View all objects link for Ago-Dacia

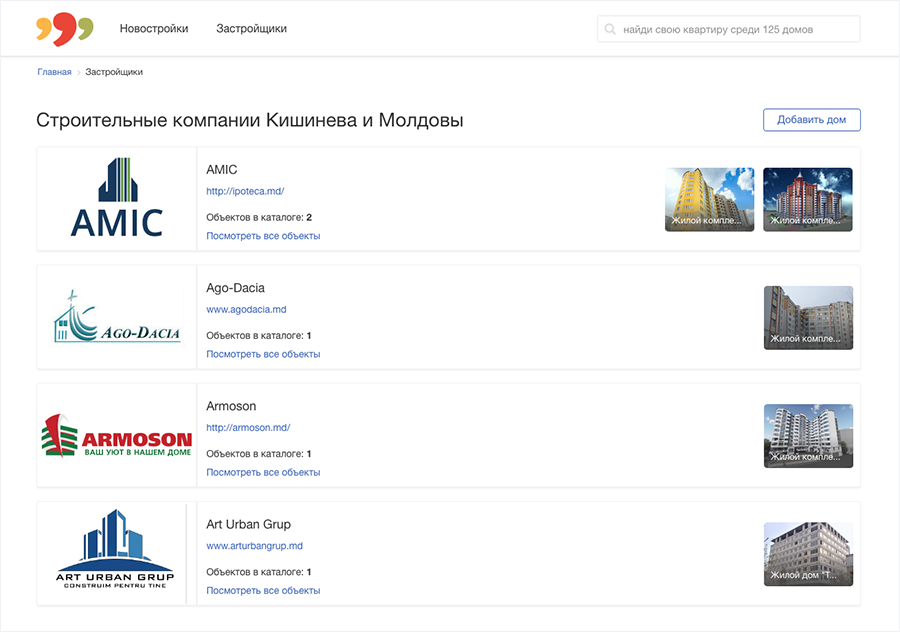263,354
